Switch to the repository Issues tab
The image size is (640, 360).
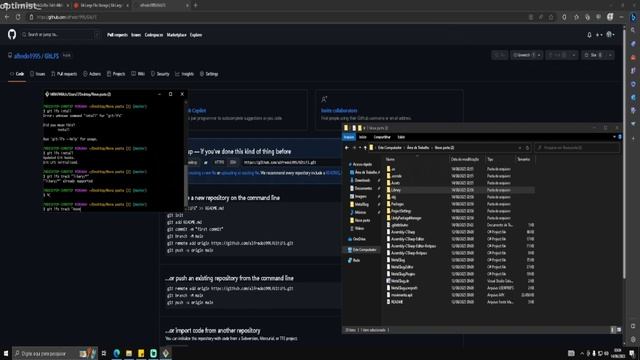(38, 74)
